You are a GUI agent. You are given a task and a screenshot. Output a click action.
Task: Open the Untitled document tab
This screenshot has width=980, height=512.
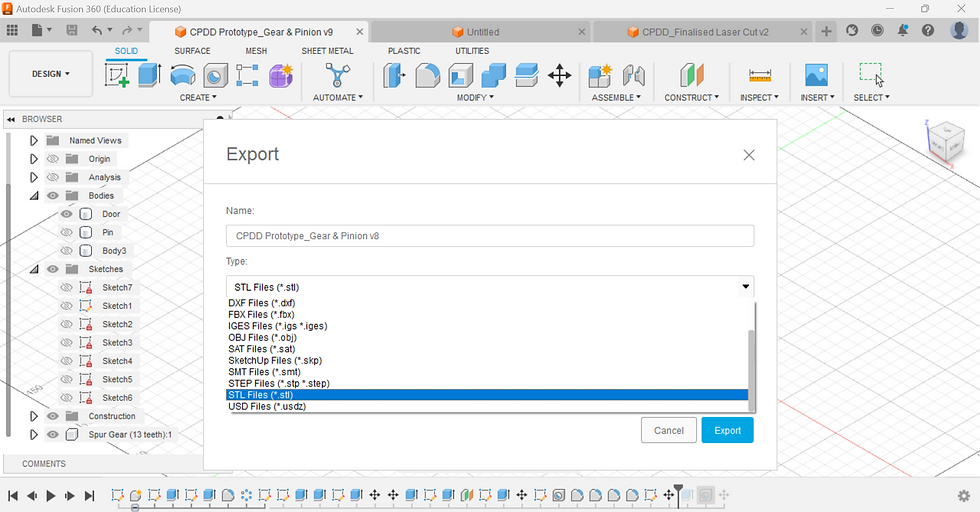pos(482,32)
